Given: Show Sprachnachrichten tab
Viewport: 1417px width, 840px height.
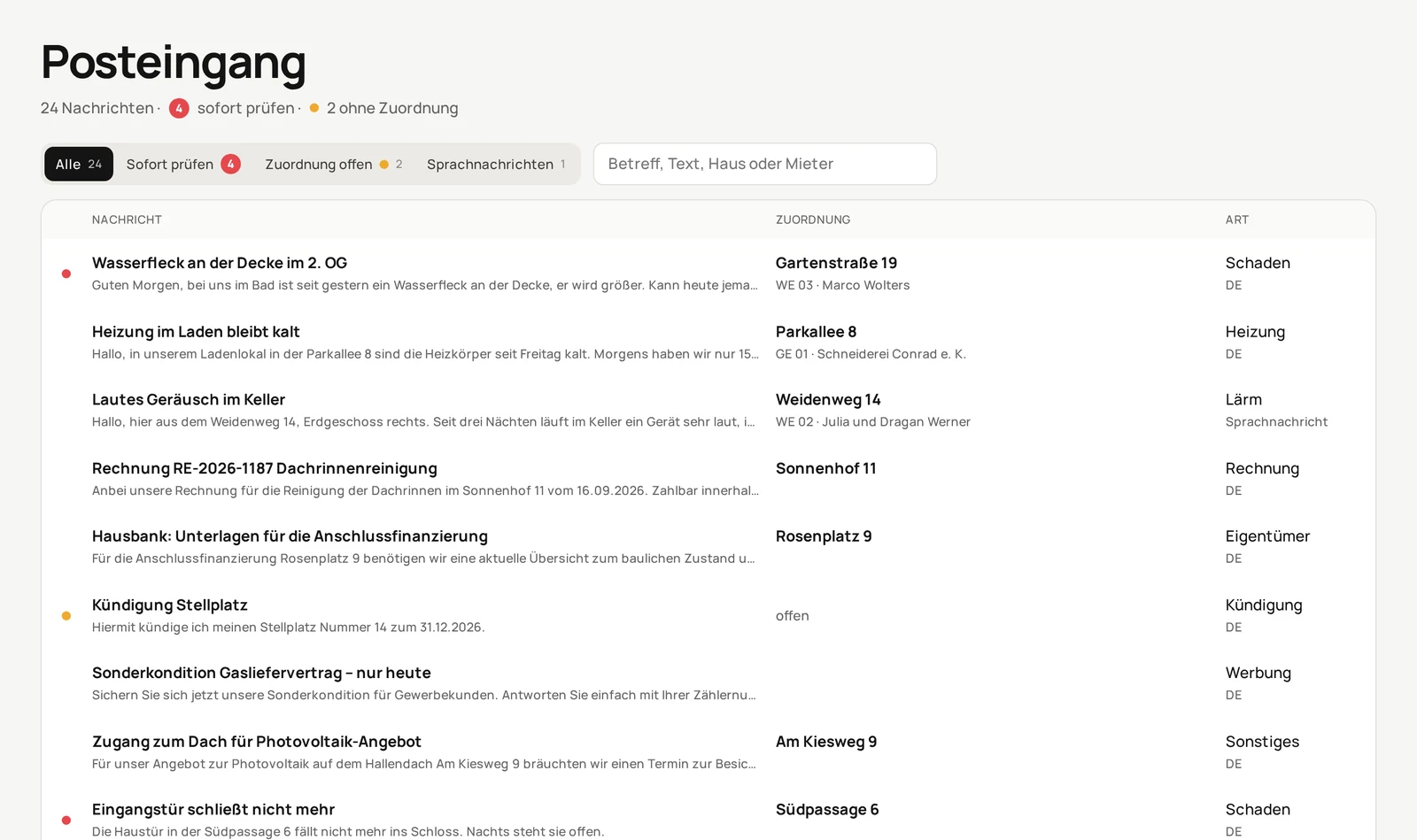Looking at the screenshot, I should [496, 164].
